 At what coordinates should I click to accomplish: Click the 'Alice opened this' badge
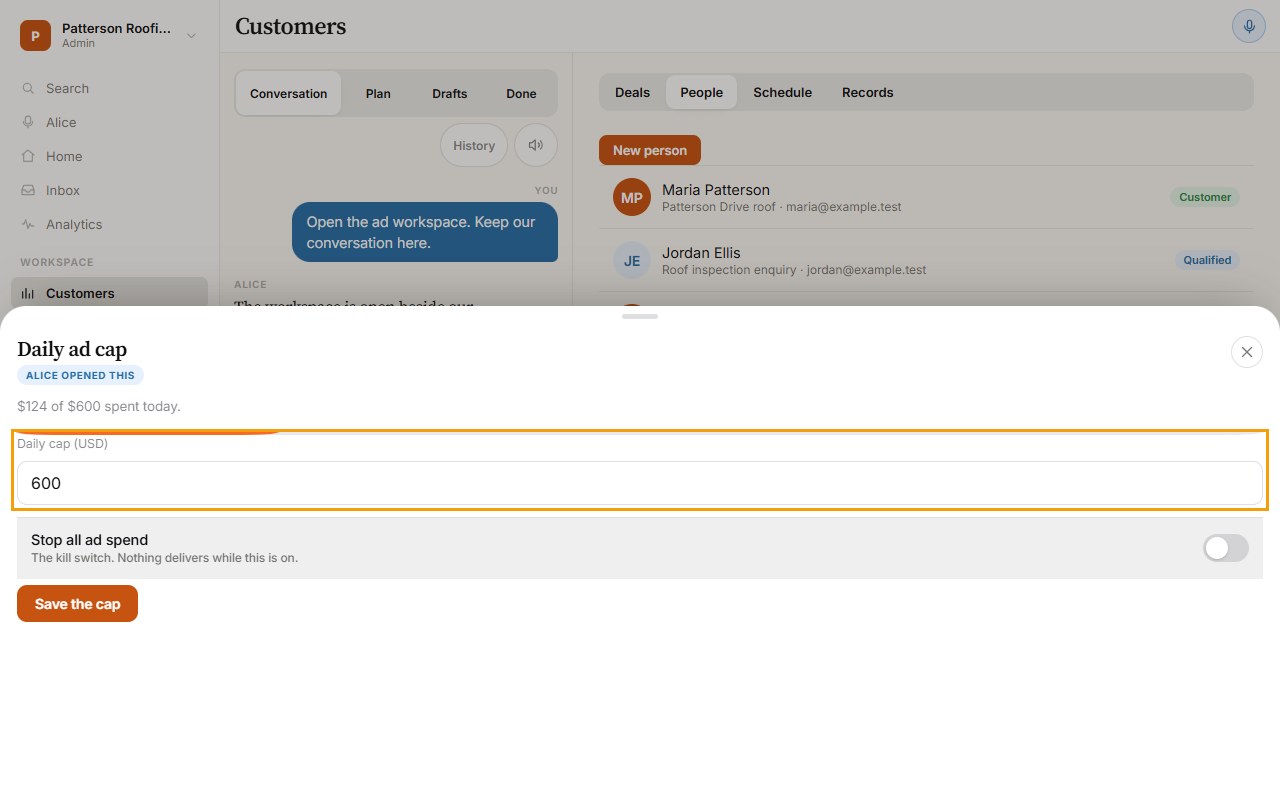(80, 375)
